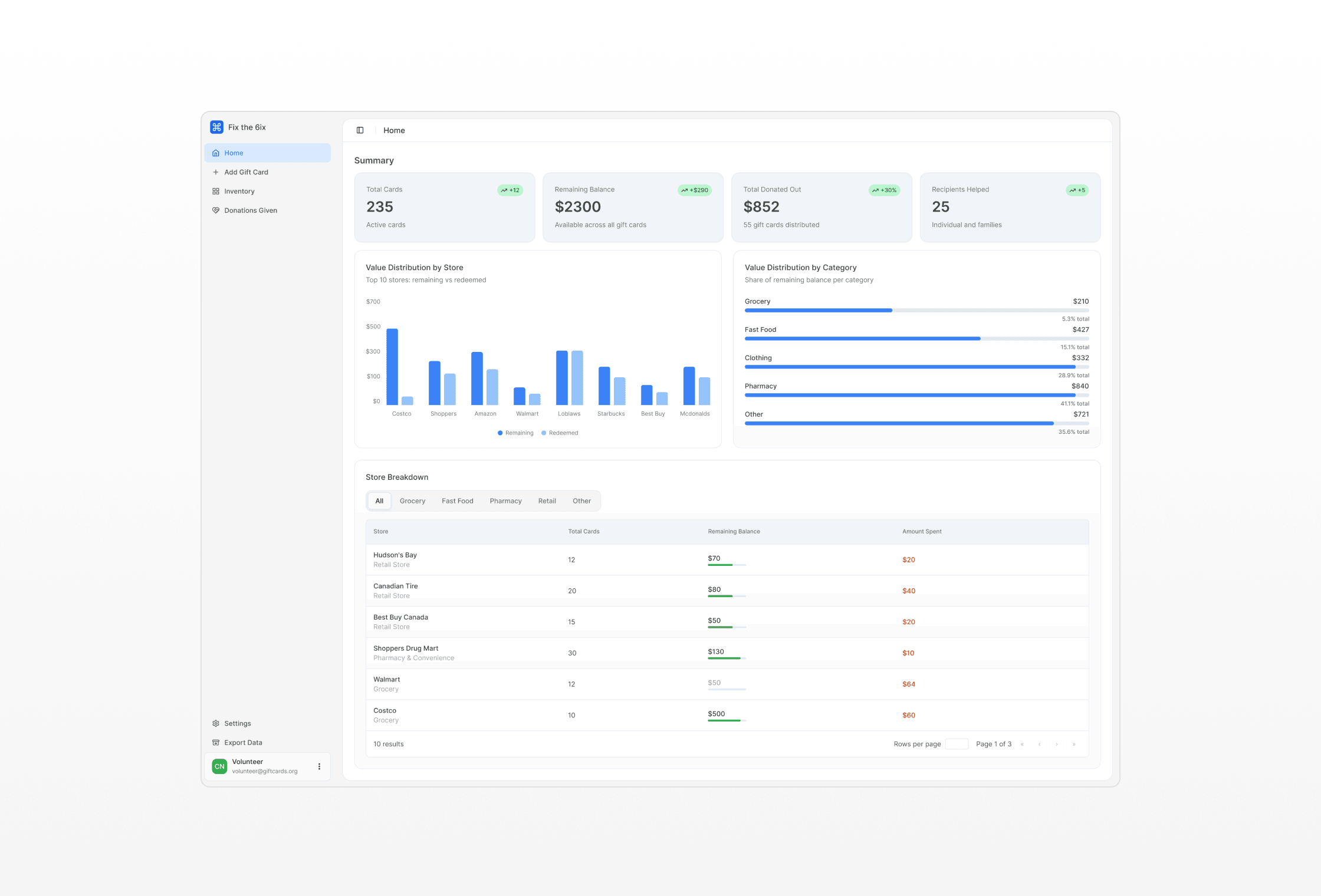
Task: Switch to the Retail tab
Action: click(x=547, y=501)
